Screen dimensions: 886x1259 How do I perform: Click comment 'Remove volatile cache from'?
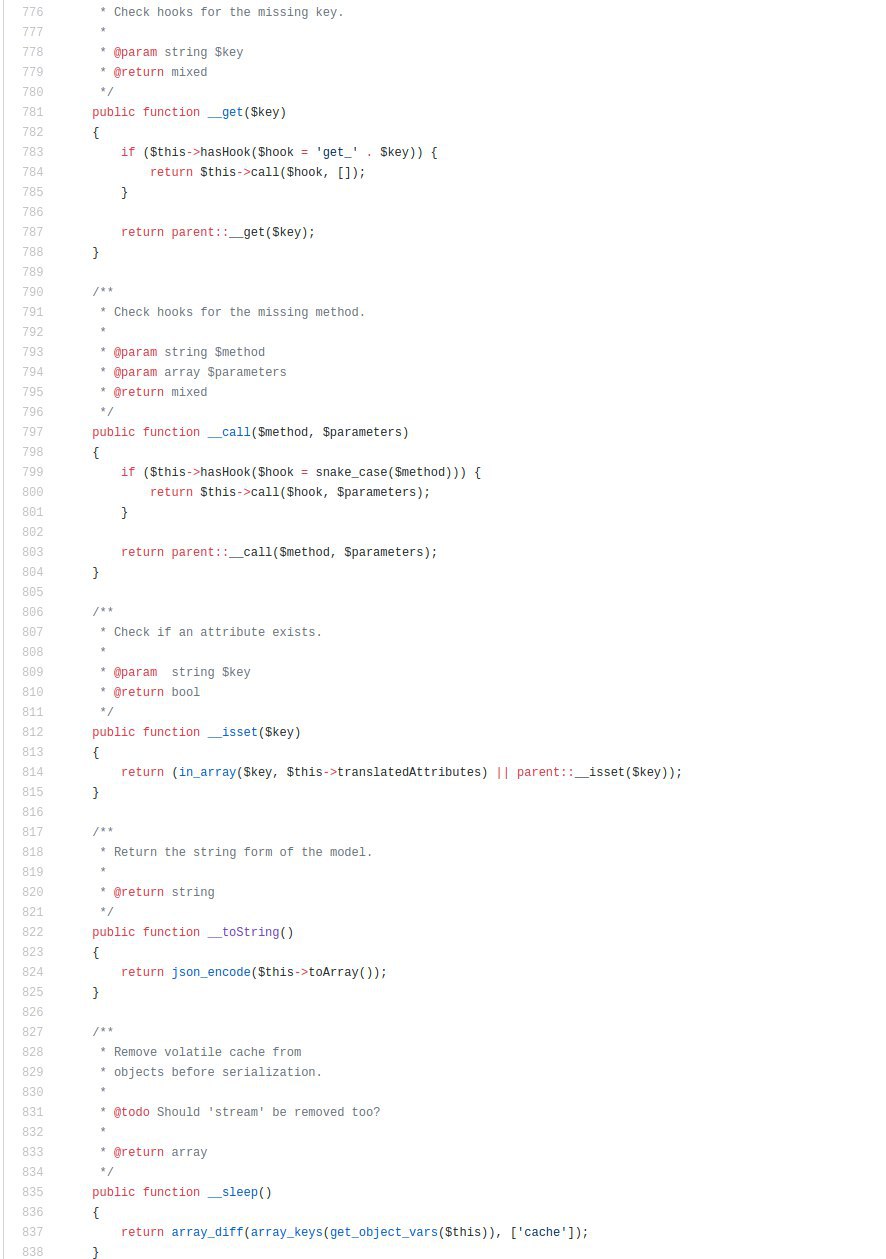[207, 1052]
